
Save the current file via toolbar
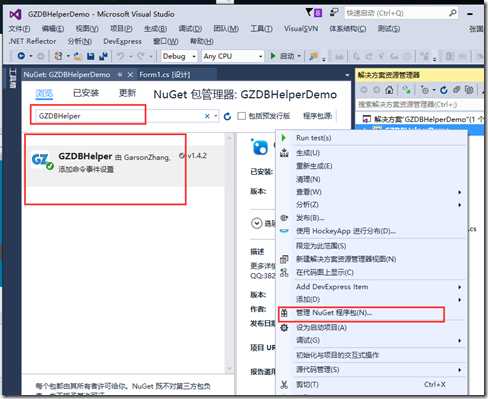point(90,56)
